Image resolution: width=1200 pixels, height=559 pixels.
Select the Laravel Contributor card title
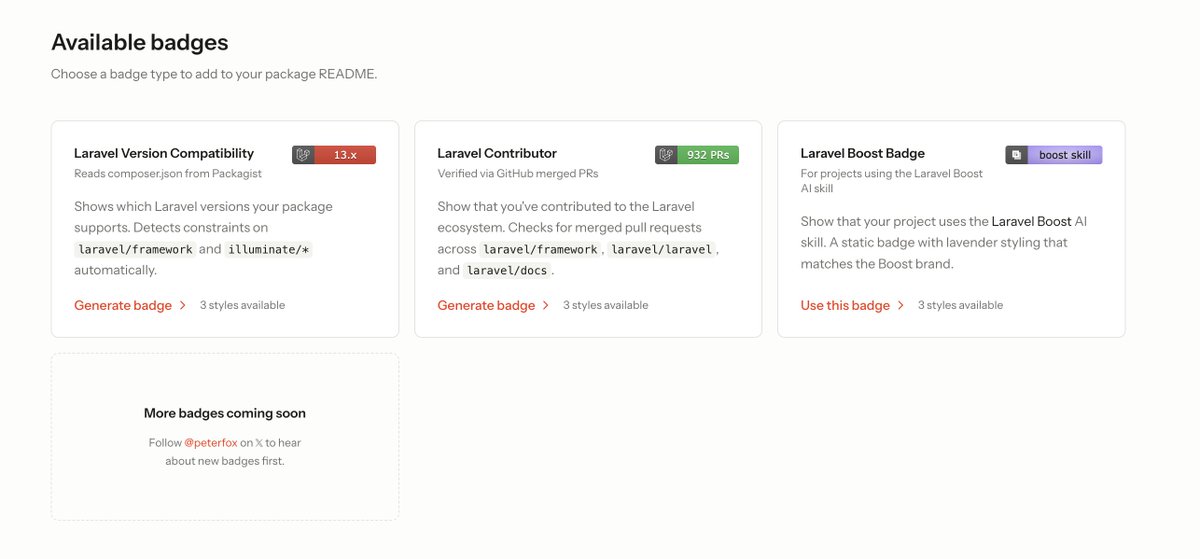497,153
